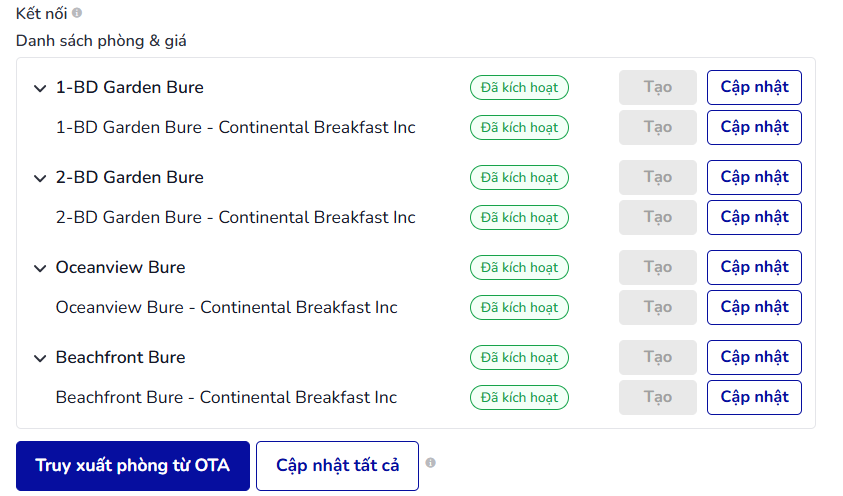Collapse the 2-BD Garden Bure row

pyautogui.click(x=40, y=178)
